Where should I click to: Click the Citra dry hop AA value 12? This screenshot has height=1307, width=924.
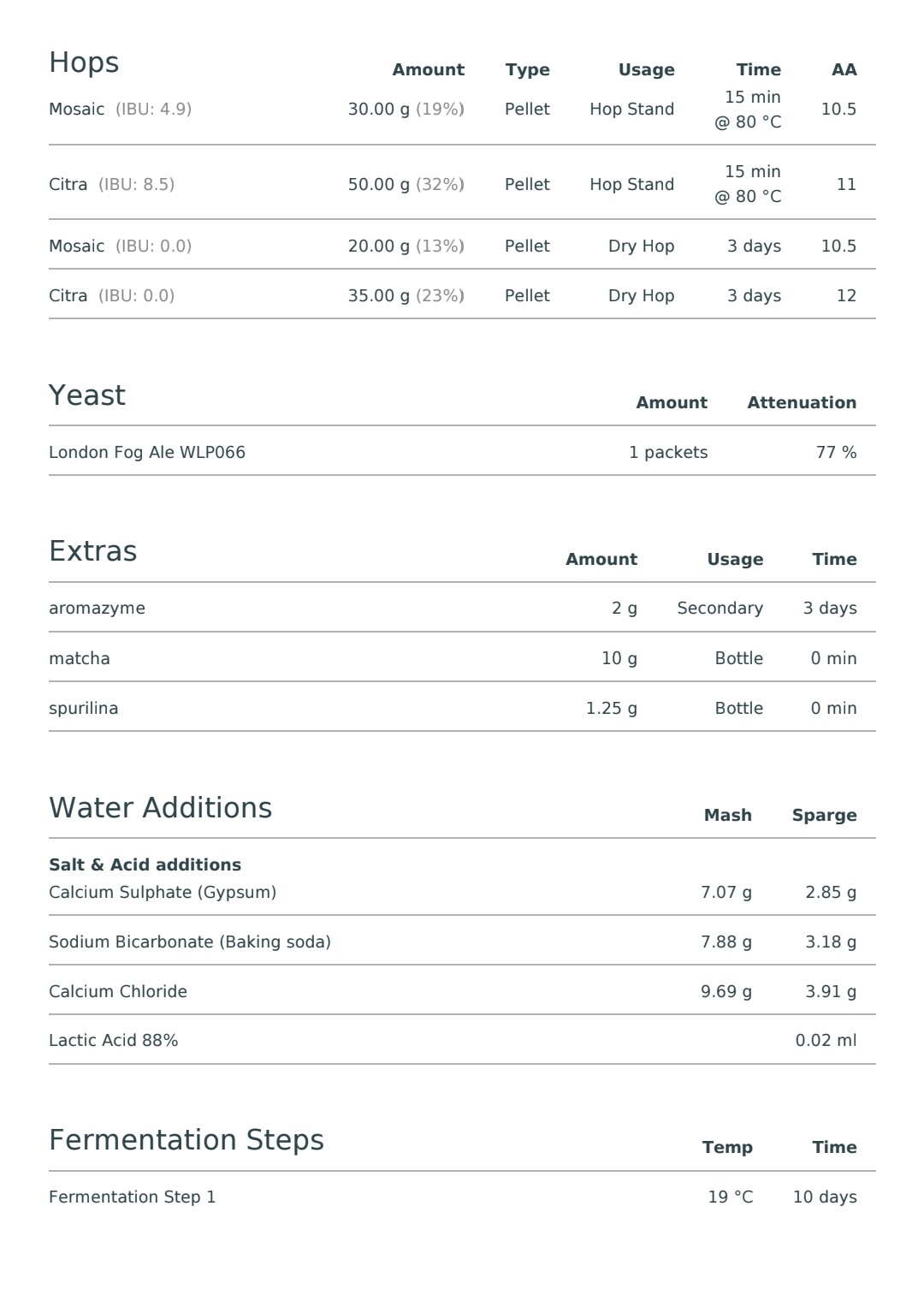click(x=846, y=296)
